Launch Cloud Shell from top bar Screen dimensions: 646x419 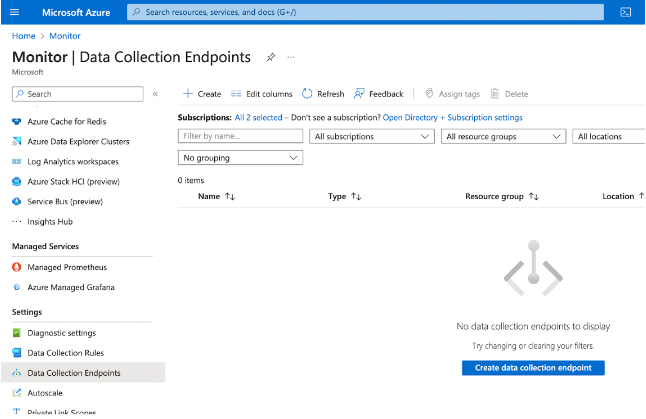point(625,12)
